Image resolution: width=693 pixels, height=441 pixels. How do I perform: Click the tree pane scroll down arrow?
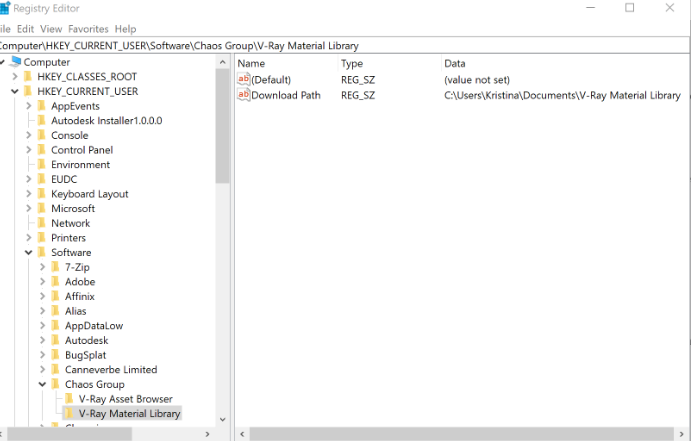(x=223, y=419)
